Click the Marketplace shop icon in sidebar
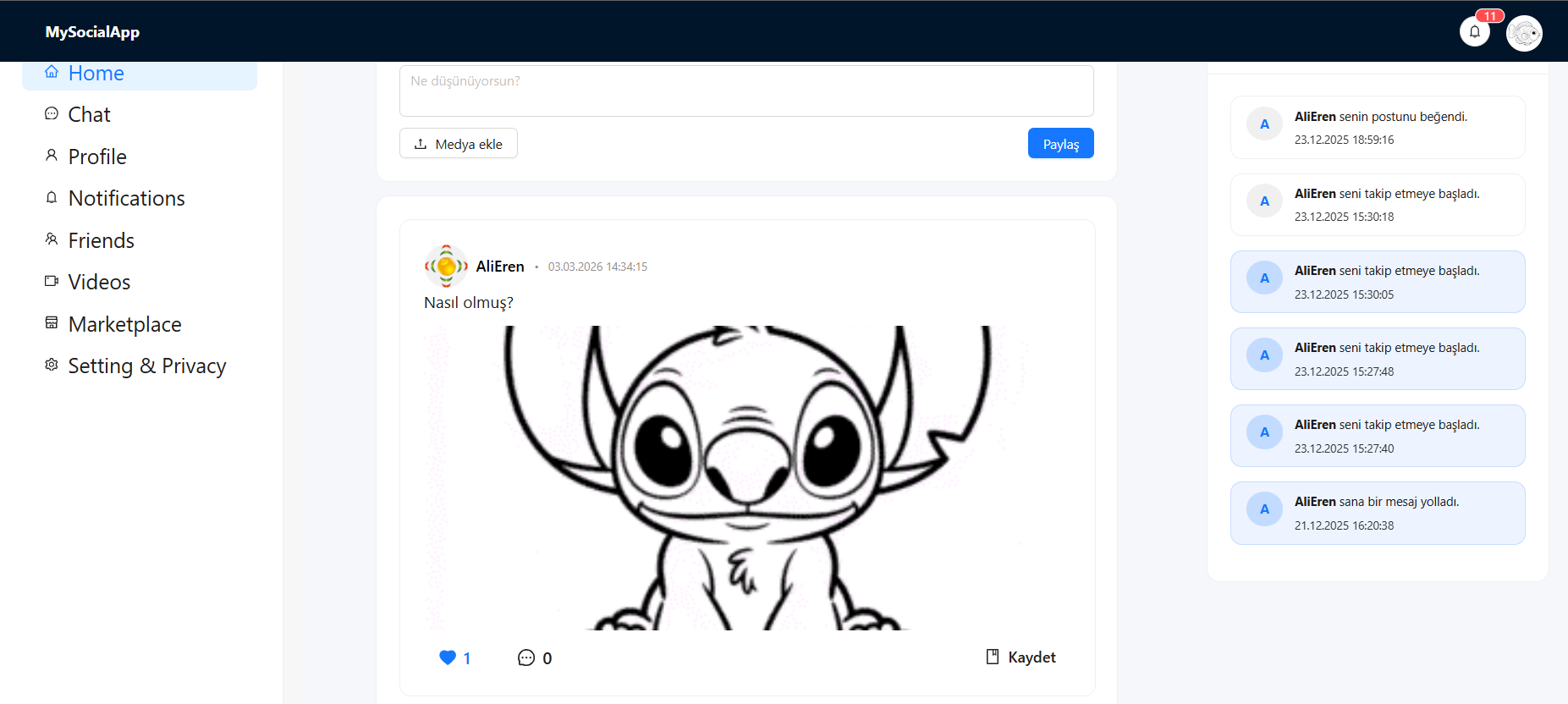 [x=52, y=323]
